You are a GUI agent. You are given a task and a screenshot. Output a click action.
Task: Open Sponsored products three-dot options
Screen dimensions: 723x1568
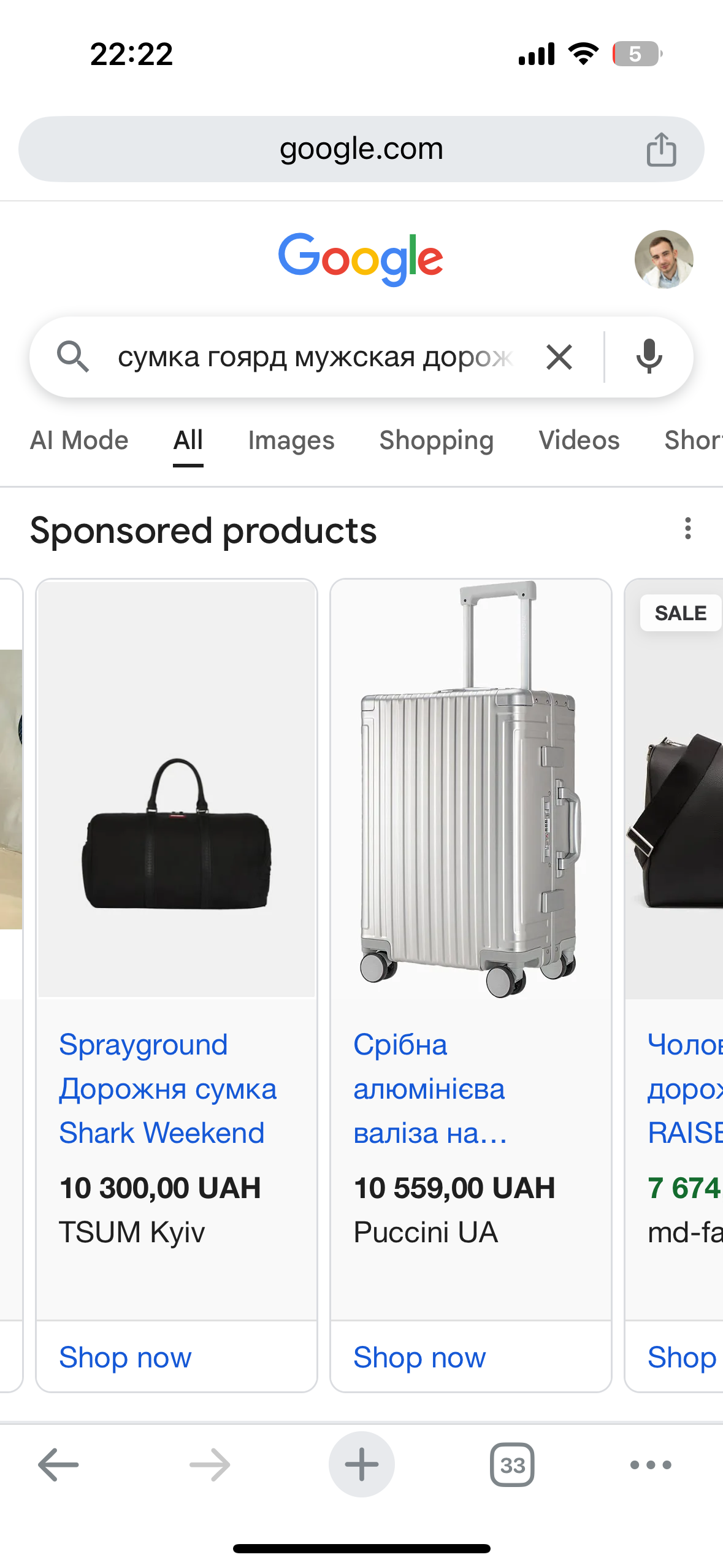click(687, 528)
